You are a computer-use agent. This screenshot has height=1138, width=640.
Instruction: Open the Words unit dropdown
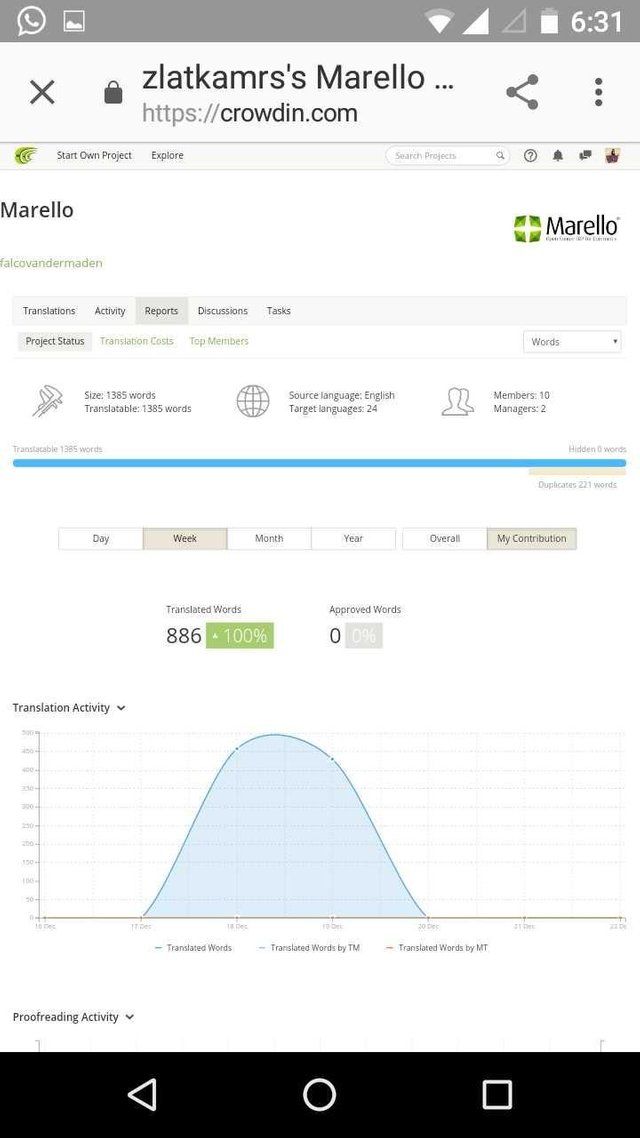coord(572,342)
